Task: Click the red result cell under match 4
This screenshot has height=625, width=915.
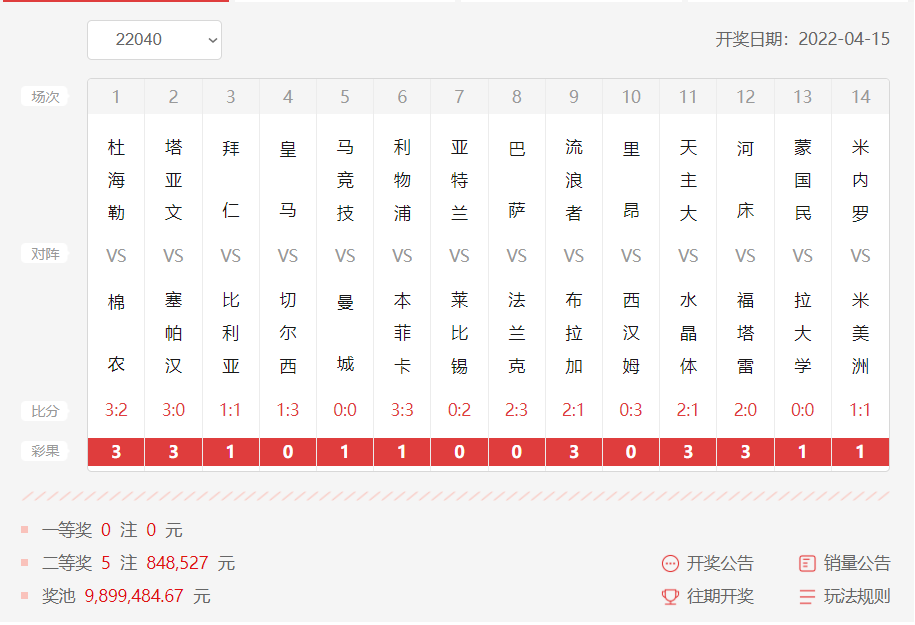Action: coord(288,452)
